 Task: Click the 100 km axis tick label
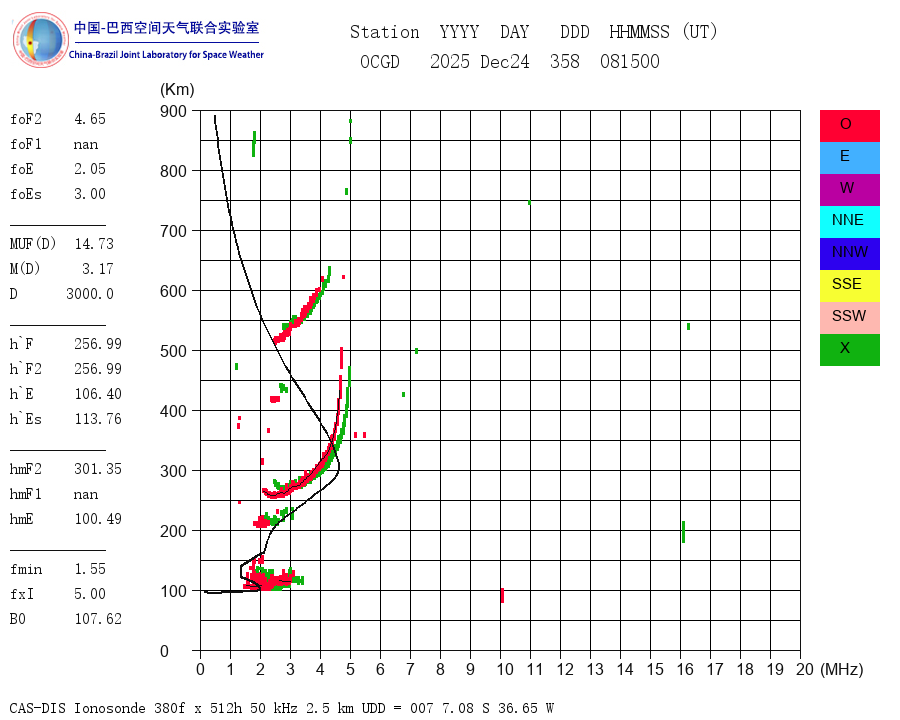(x=173, y=591)
